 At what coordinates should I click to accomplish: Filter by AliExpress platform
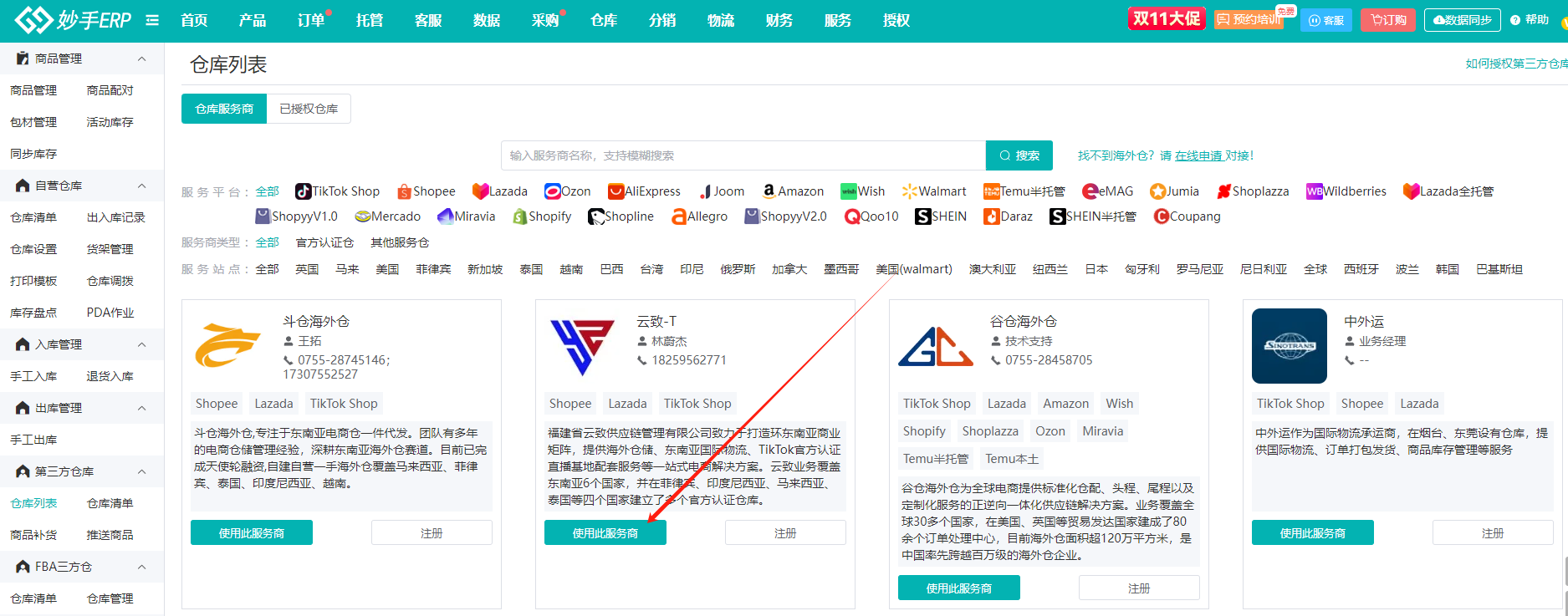click(x=644, y=191)
